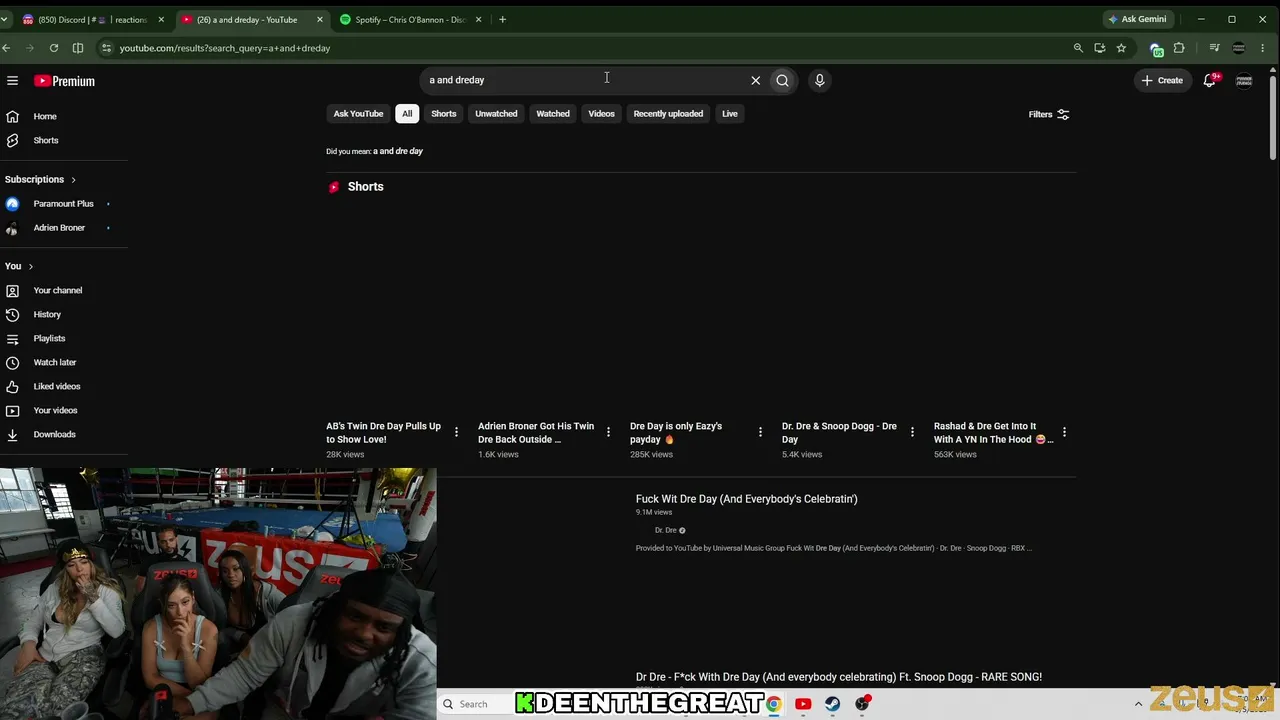This screenshot has height=720, width=1280.
Task: Open a new browser tab
Action: [502, 20]
